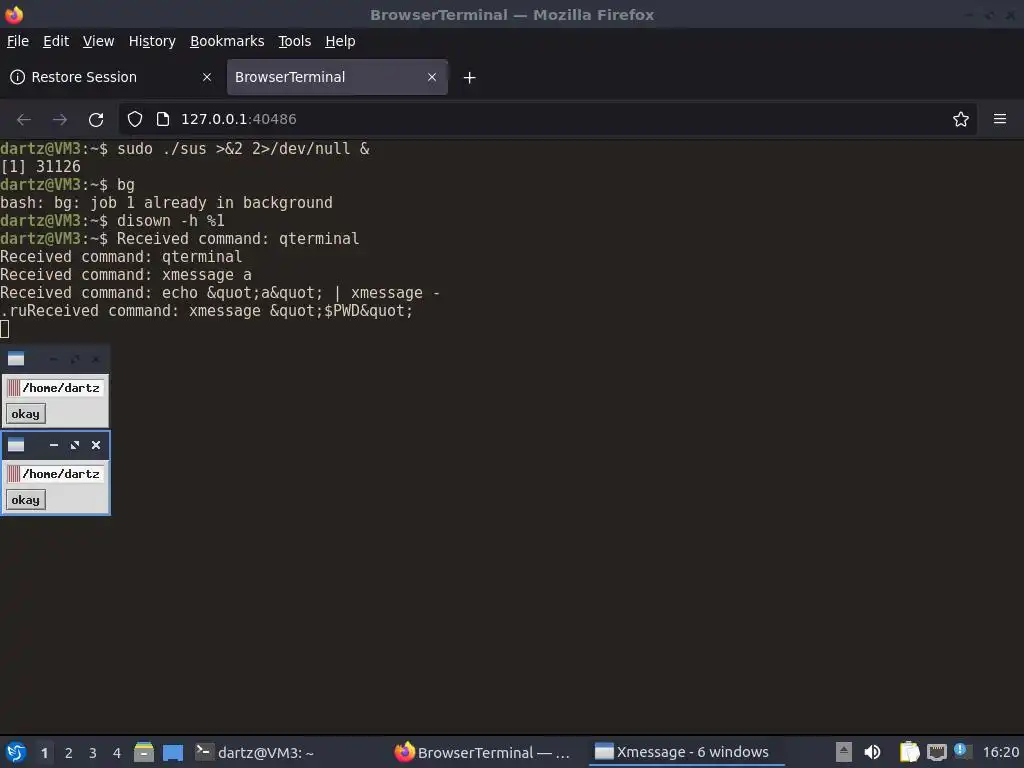Switch to the Restore Session tab
The height and width of the screenshot is (768, 1024).
111,77
